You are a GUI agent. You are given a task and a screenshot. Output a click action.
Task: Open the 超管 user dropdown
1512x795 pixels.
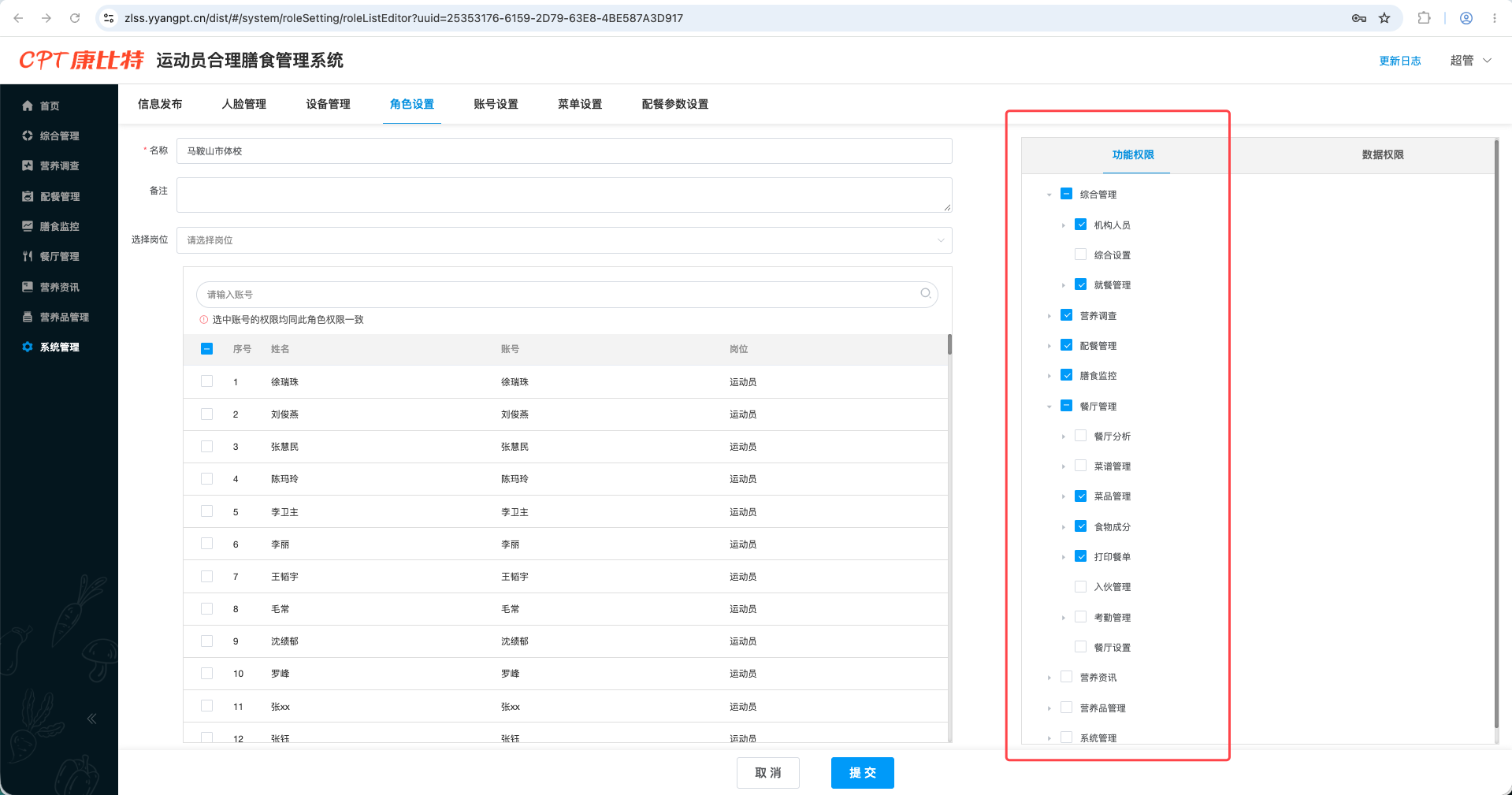1471,61
